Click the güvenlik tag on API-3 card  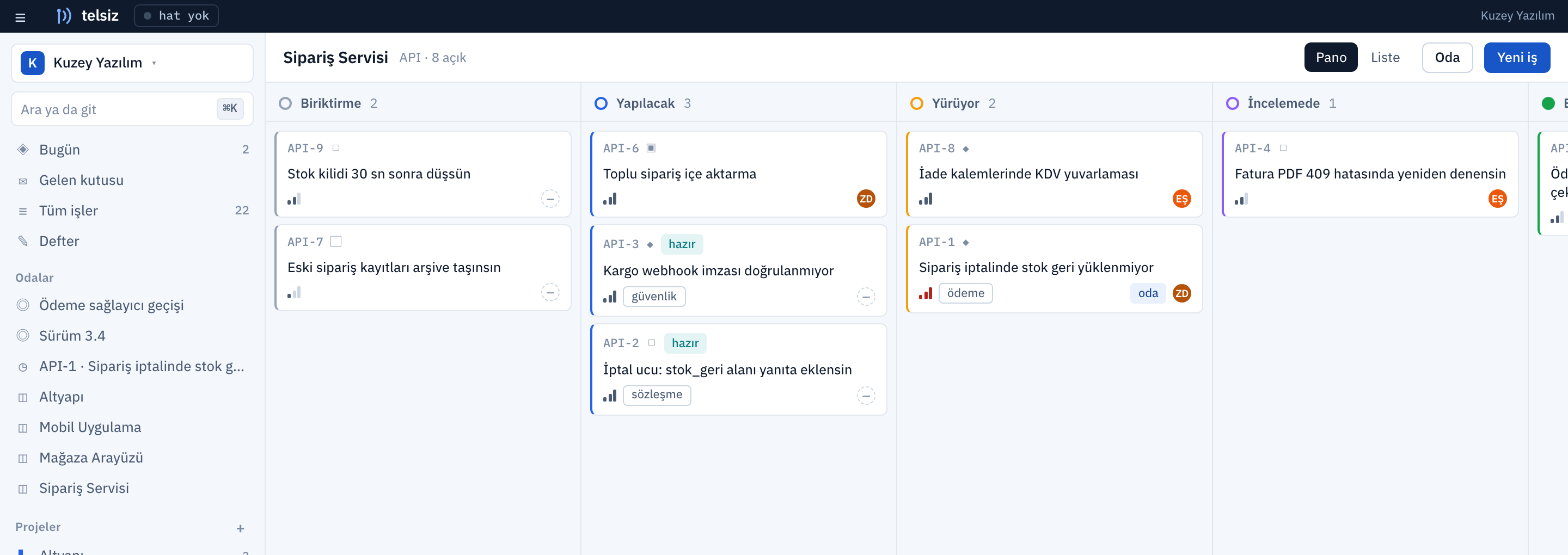(654, 297)
